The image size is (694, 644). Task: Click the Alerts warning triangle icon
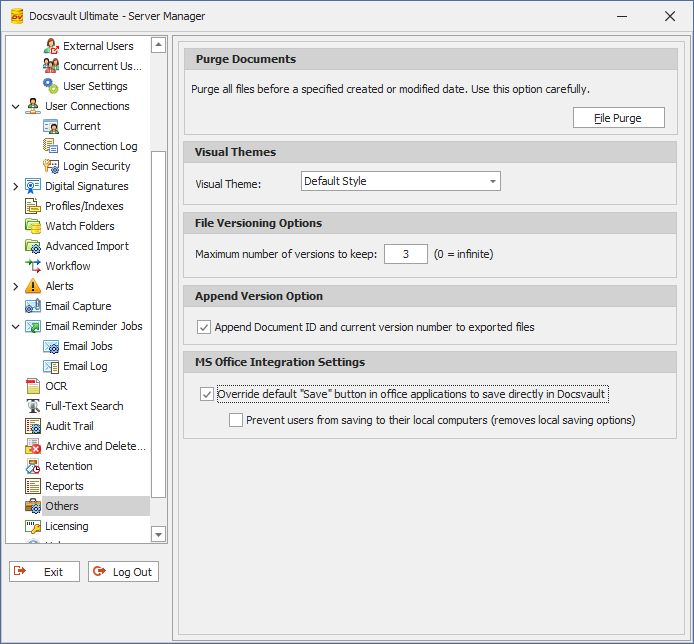33,286
